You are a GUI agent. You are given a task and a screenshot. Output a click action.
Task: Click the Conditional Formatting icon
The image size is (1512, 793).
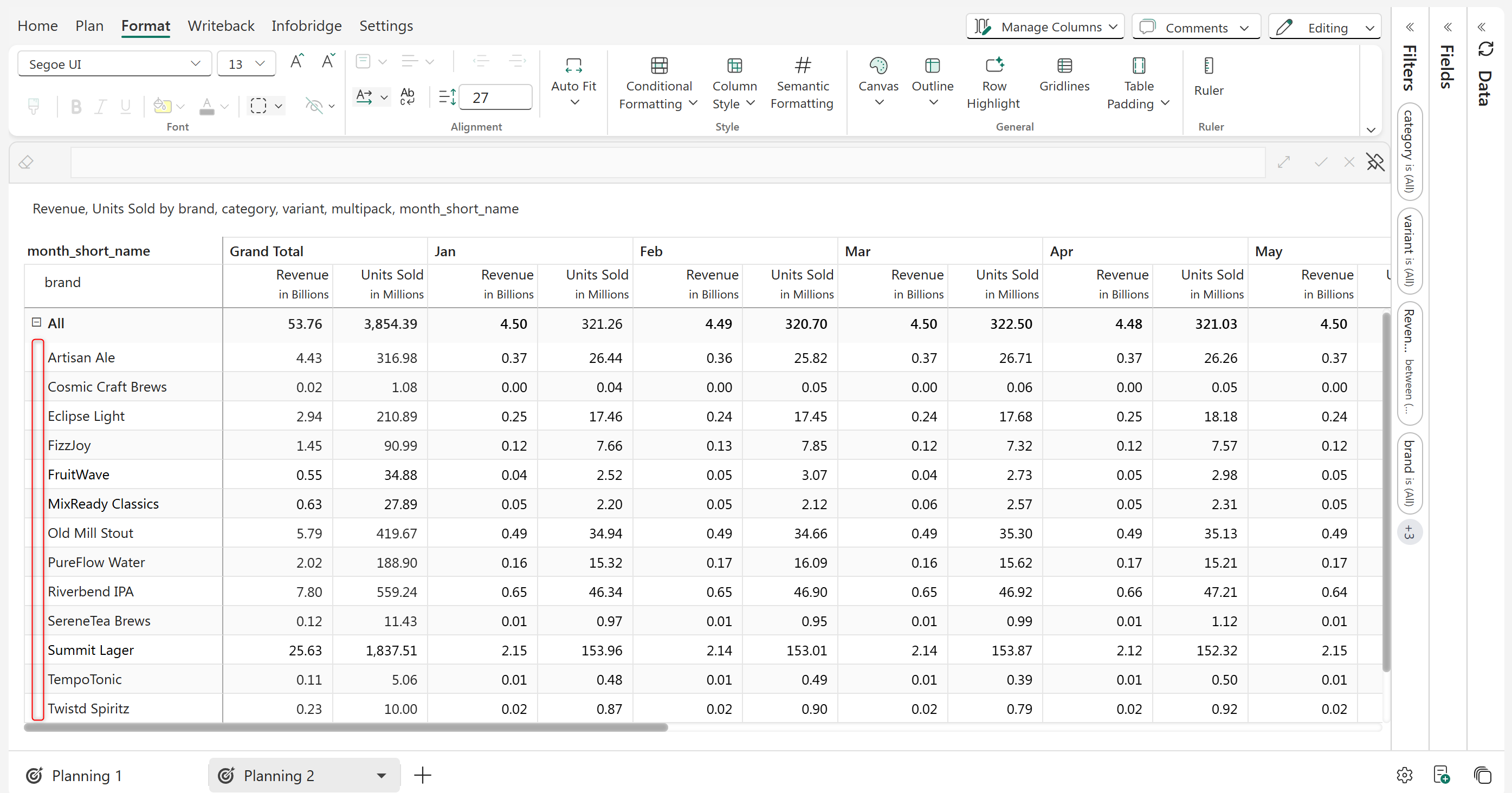click(x=658, y=66)
